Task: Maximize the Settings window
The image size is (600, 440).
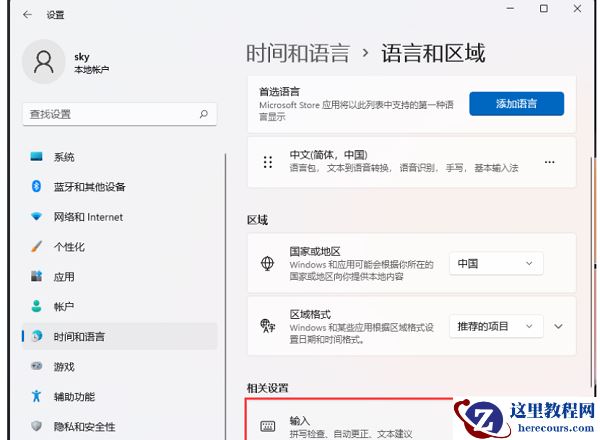Action: [x=544, y=8]
